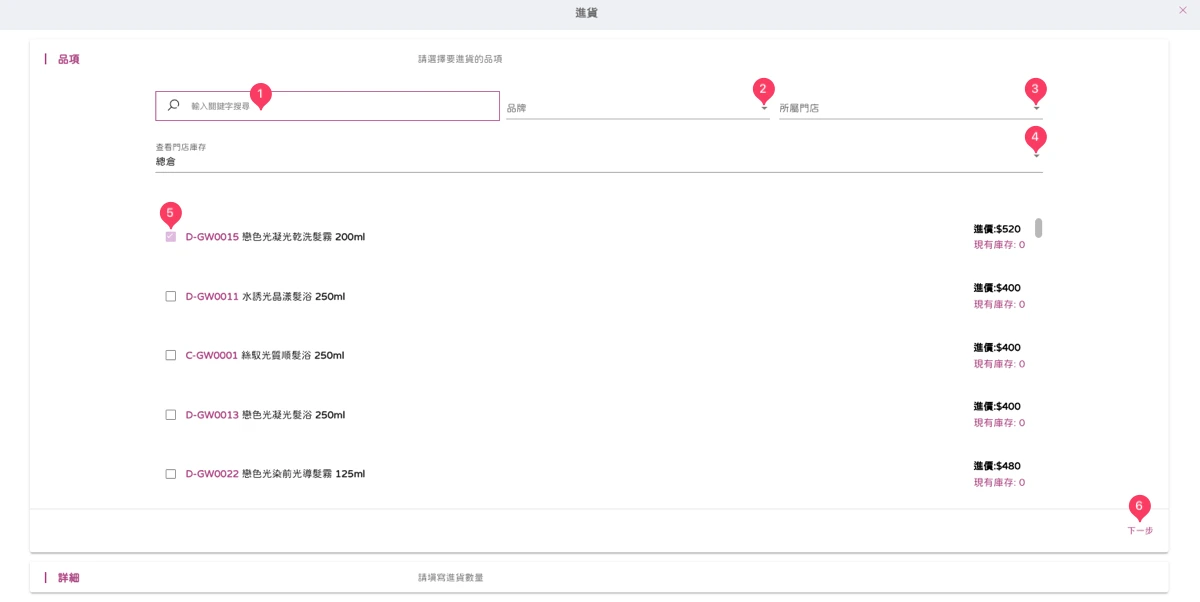Click product code C-GW0001

coord(212,356)
